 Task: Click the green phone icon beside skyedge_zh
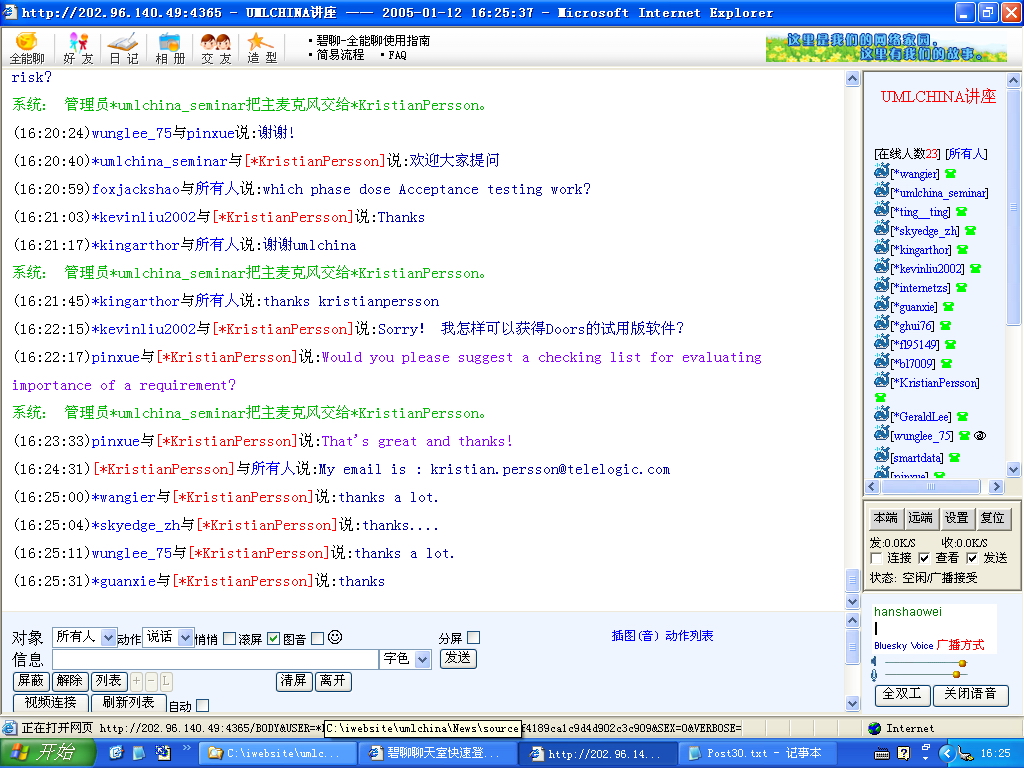pyautogui.click(x=970, y=231)
